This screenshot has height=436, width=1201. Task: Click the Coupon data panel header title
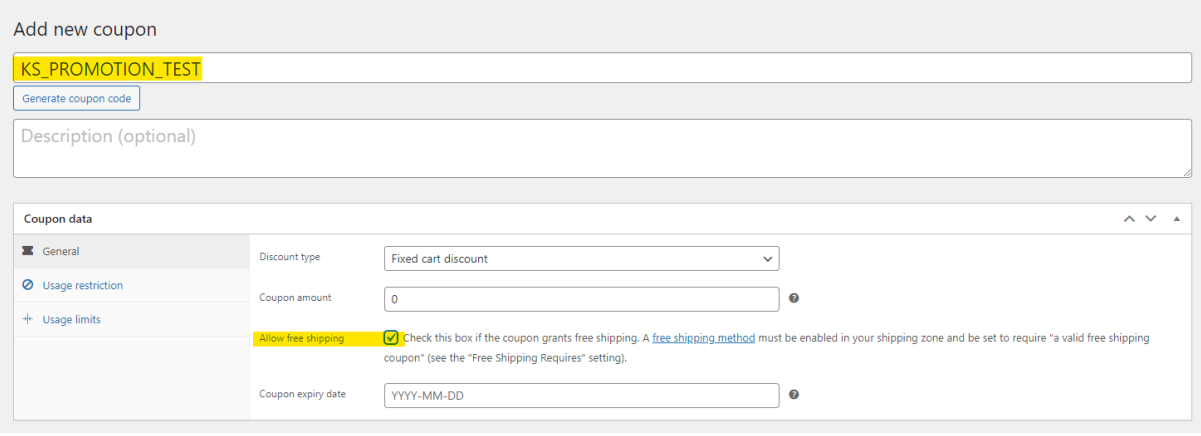click(58, 218)
